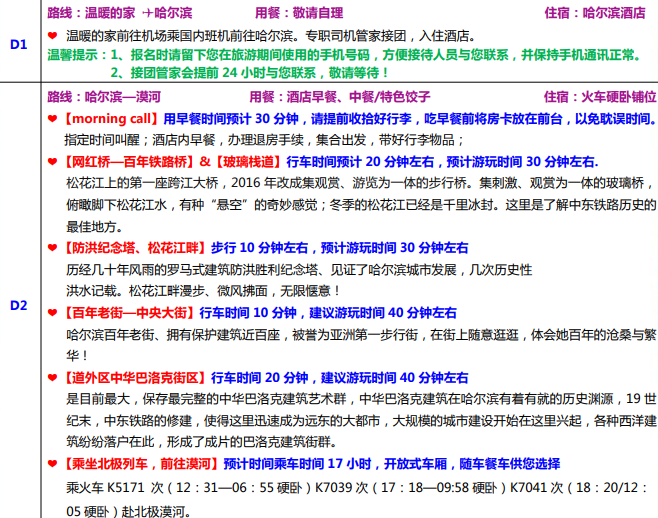Click the heart icon beside morning call

[x=53, y=118]
